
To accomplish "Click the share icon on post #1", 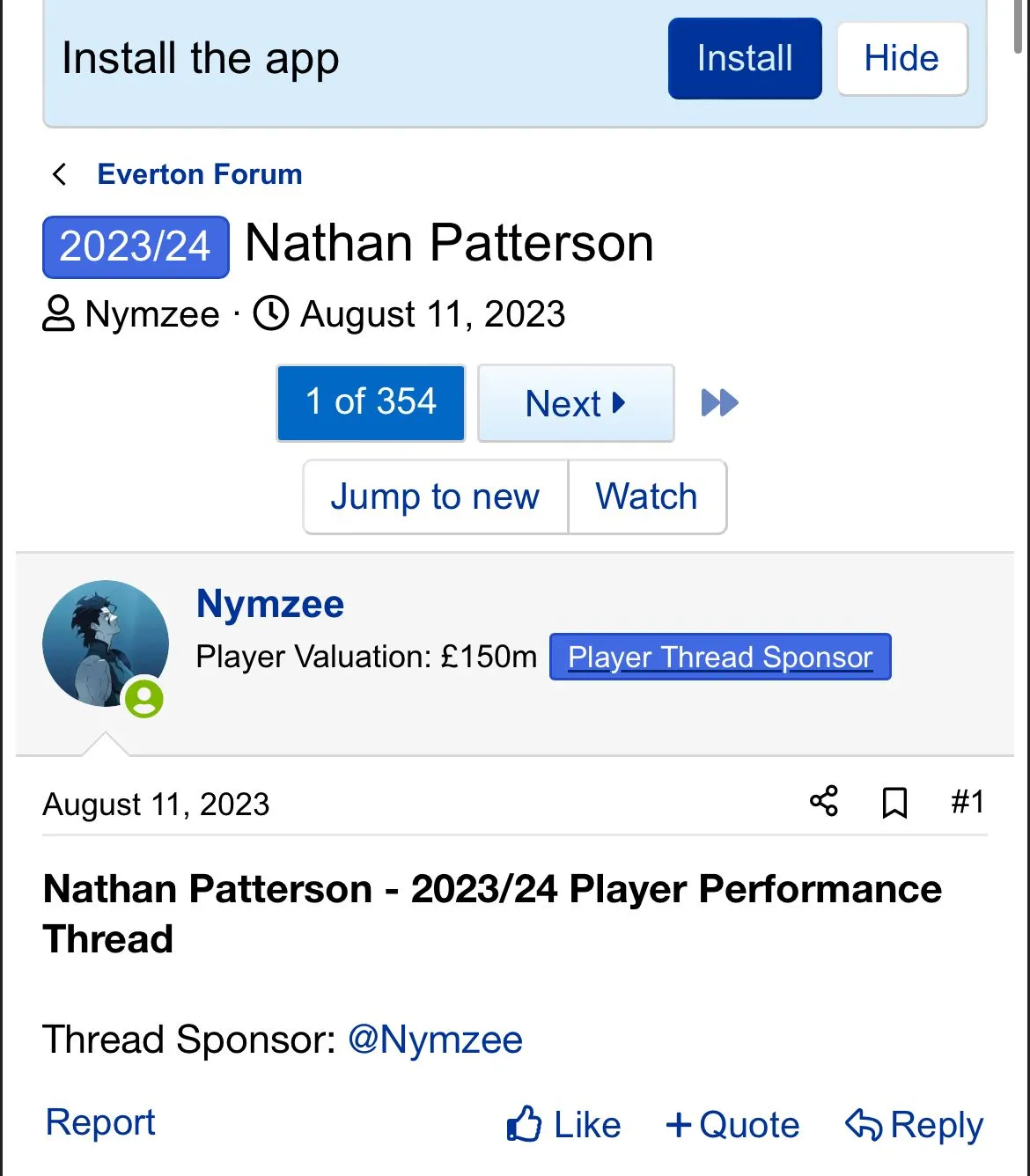I will pyautogui.click(x=824, y=802).
